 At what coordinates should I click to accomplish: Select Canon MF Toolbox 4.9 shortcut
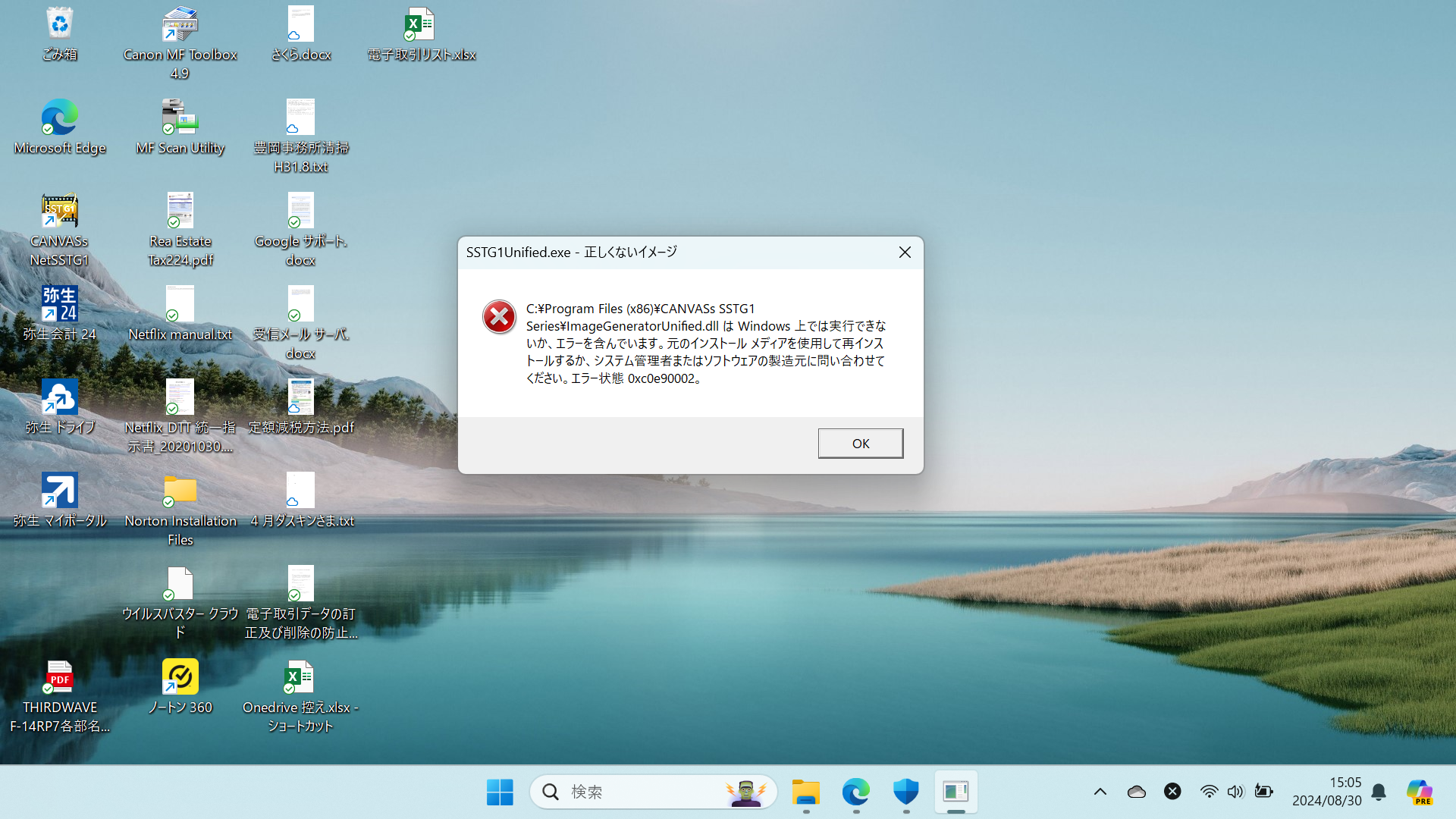[180, 43]
